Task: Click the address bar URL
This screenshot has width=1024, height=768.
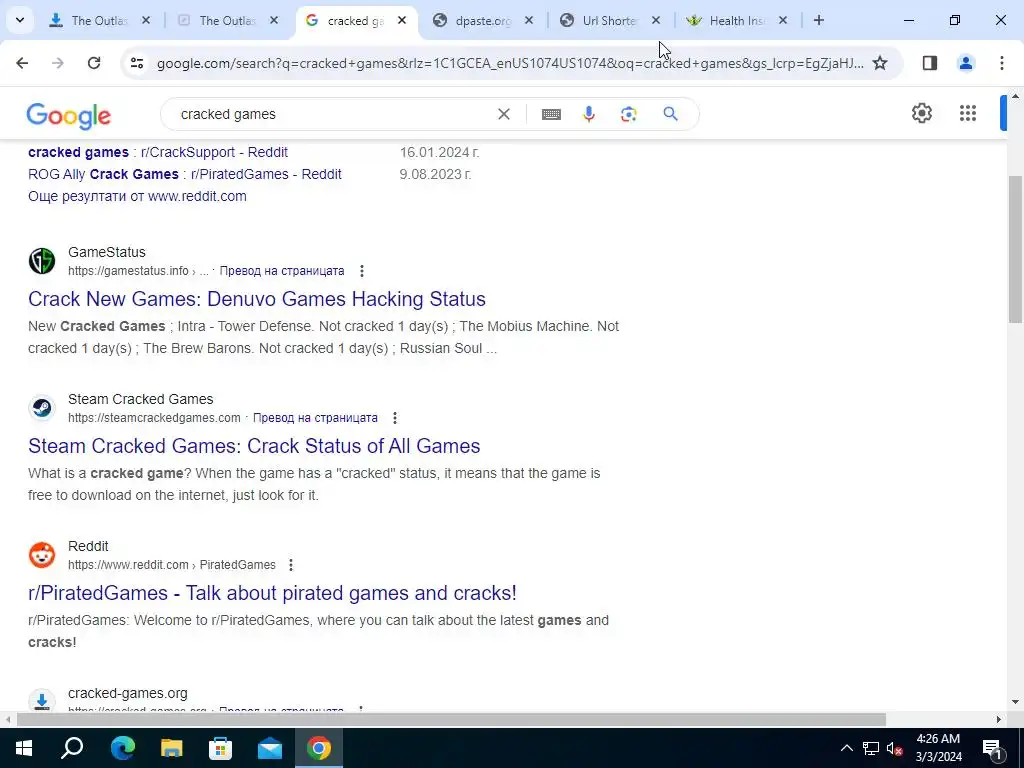Action: (x=510, y=63)
